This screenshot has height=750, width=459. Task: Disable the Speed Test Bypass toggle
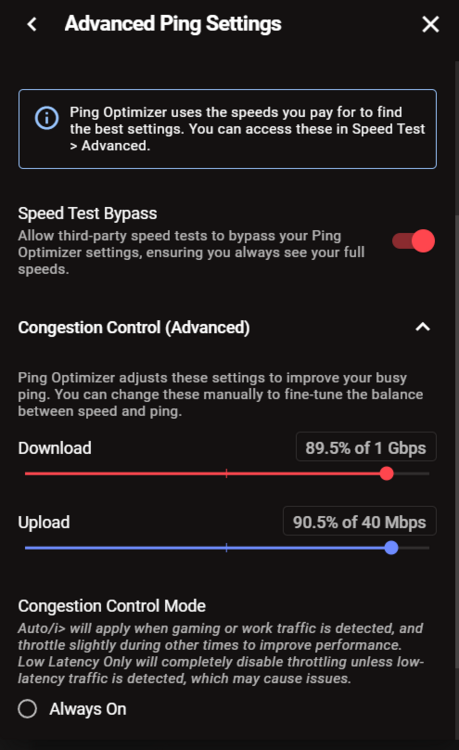point(414,241)
